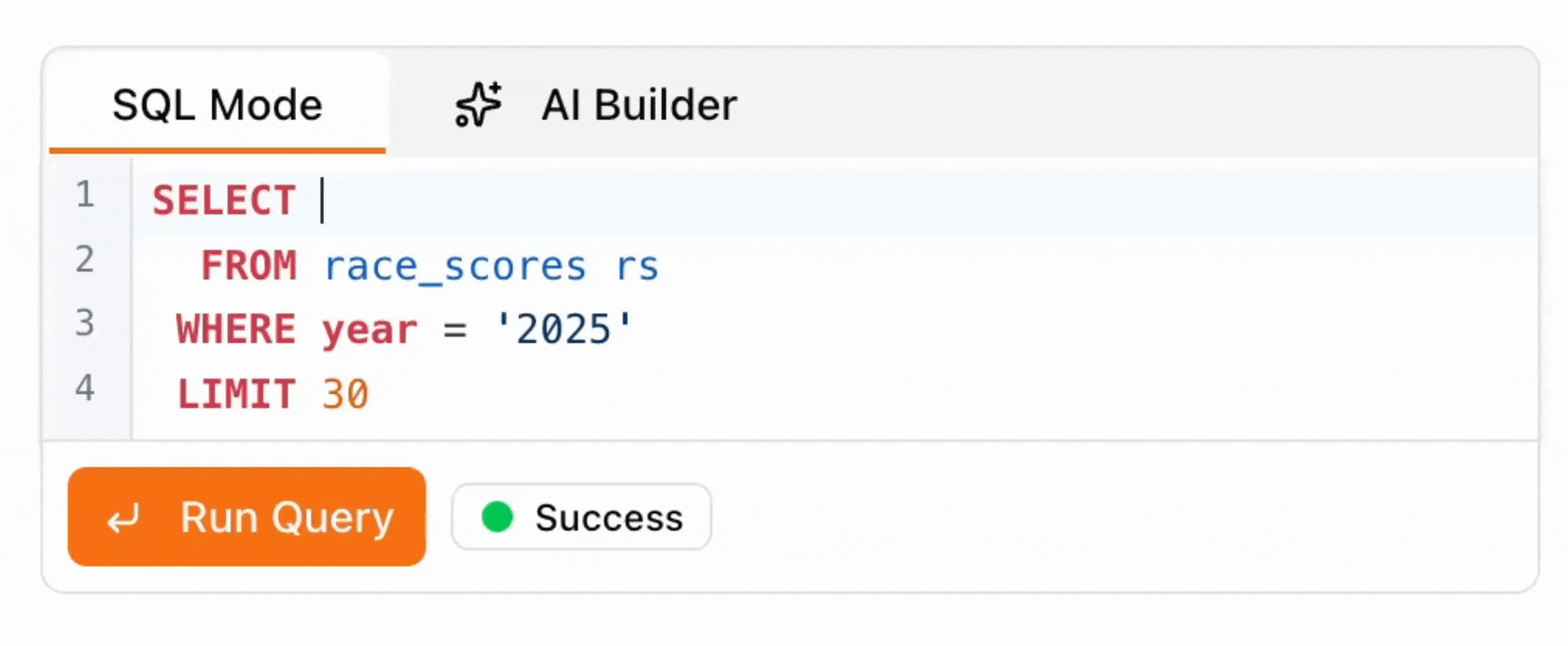Open the AI Builder tab
The height and width of the screenshot is (646, 1568).
coord(638,105)
